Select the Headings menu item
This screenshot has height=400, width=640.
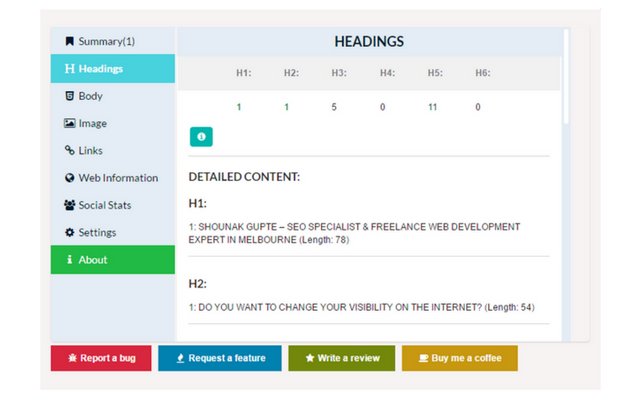[113, 69]
